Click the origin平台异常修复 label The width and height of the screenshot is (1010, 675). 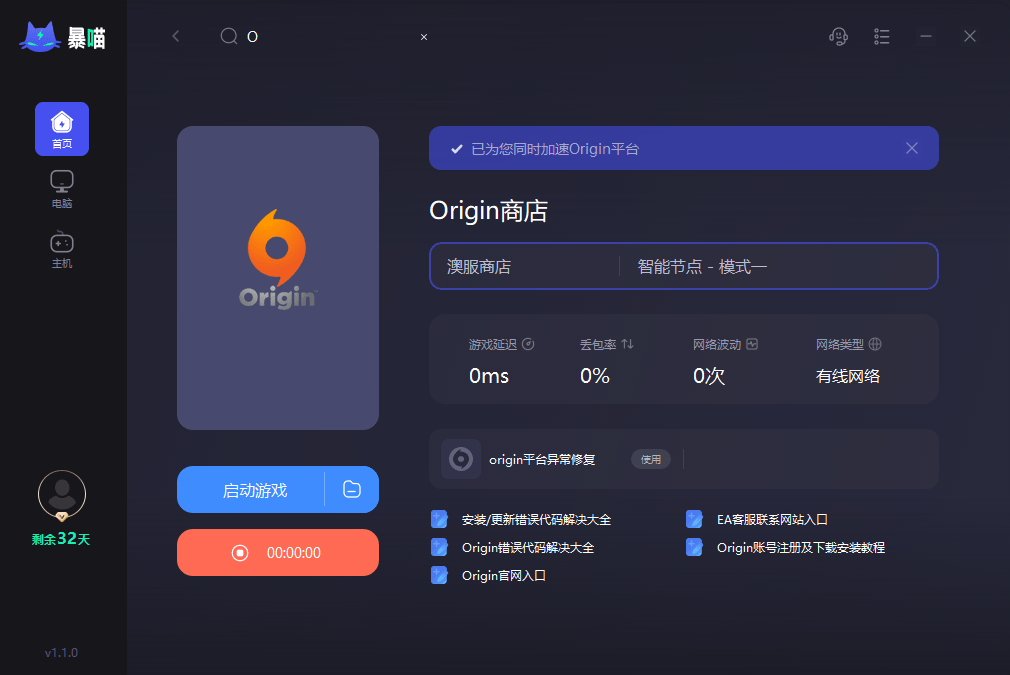coord(542,459)
